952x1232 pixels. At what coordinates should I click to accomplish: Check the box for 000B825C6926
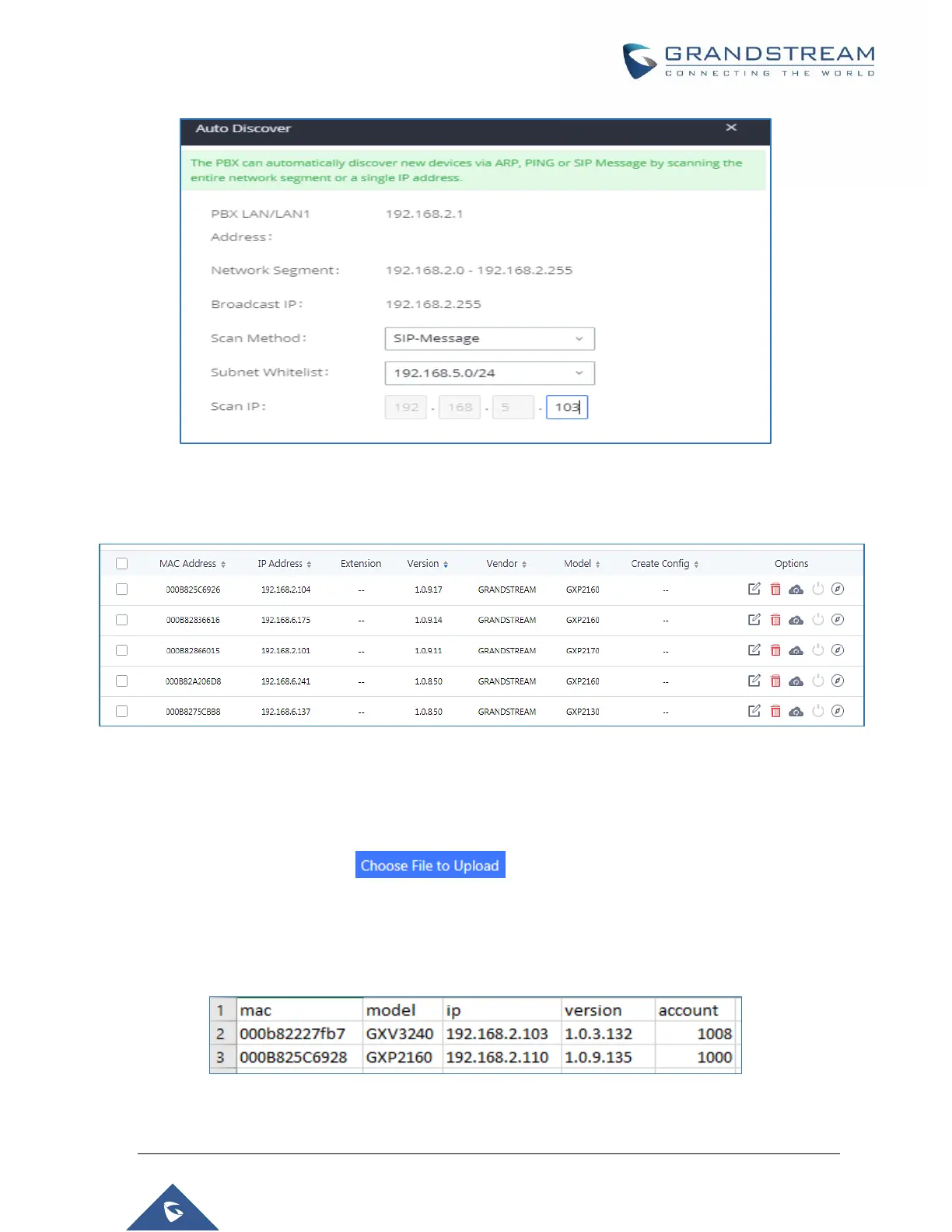(x=121, y=589)
